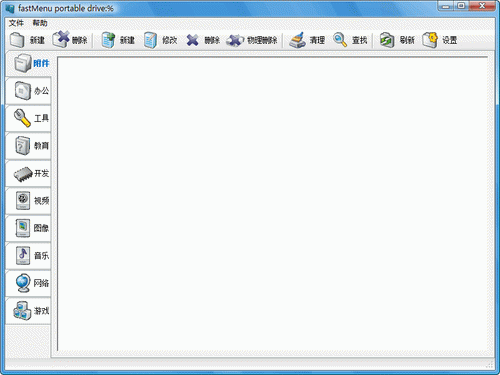This screenshot has width=500, height=375.
Task: Click inside the empty program list area
Action: (273, 204)
